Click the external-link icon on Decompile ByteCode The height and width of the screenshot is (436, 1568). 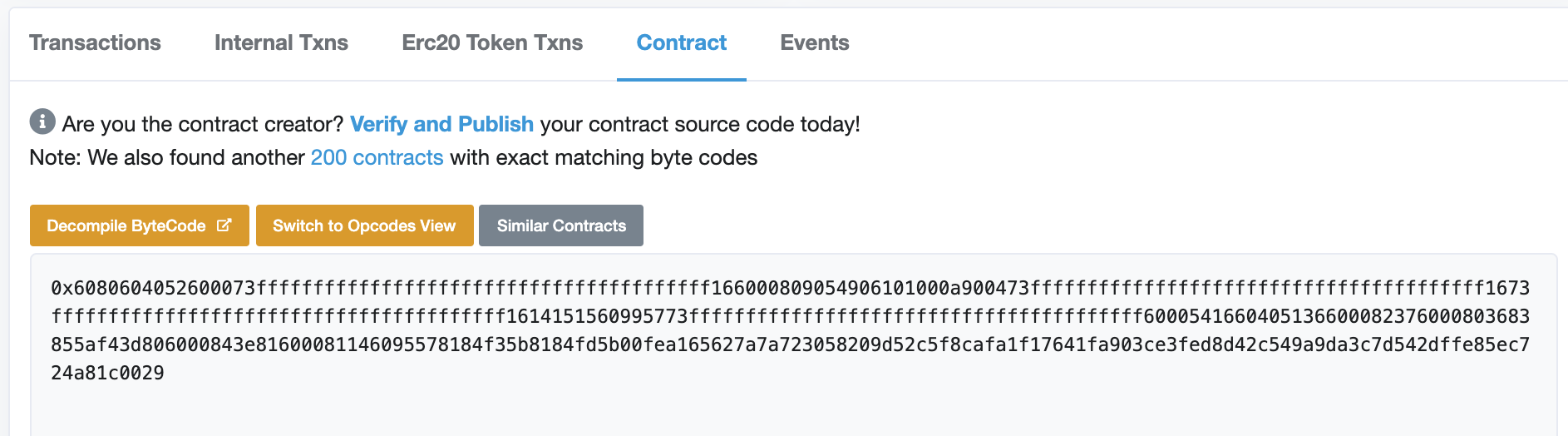tap(224, 225)
